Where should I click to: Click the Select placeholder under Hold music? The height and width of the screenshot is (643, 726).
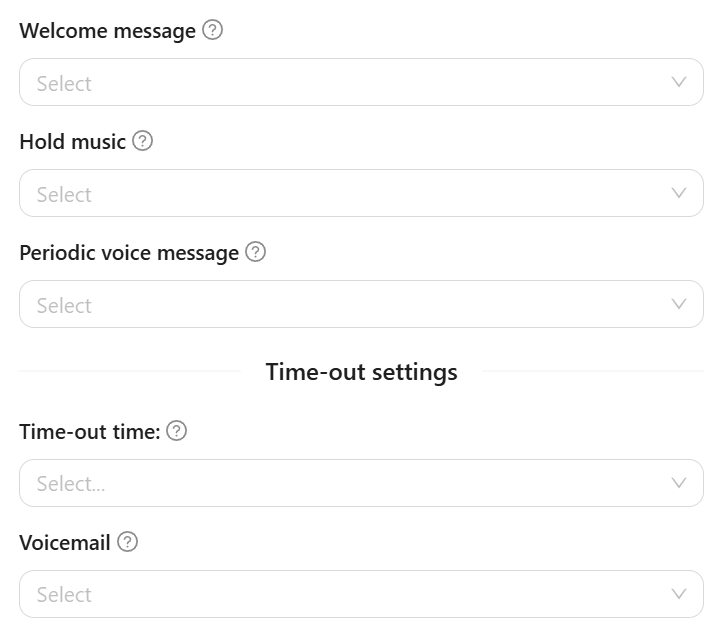(64, 194)
